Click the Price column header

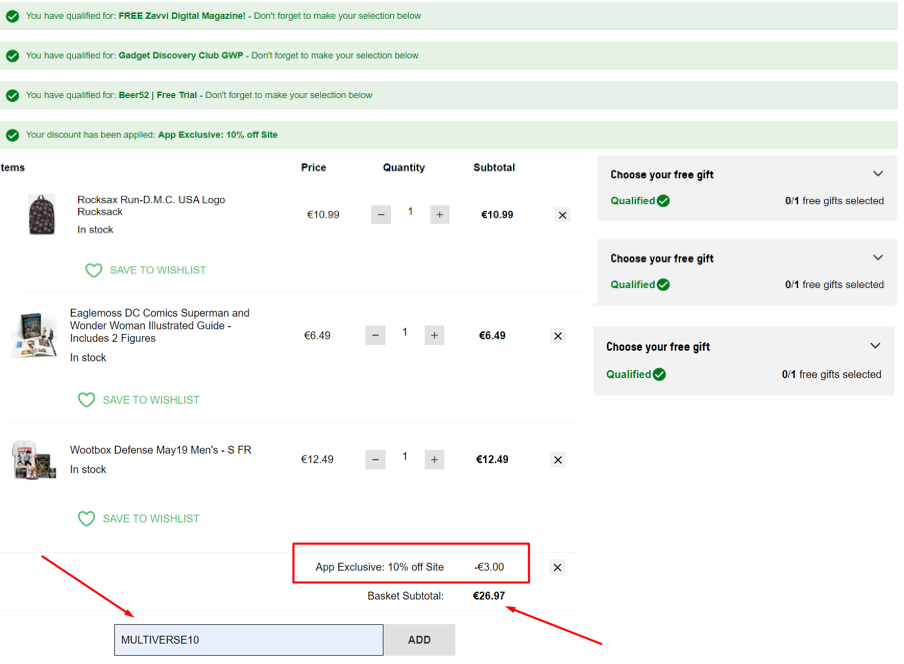click(x=314, y=168)
